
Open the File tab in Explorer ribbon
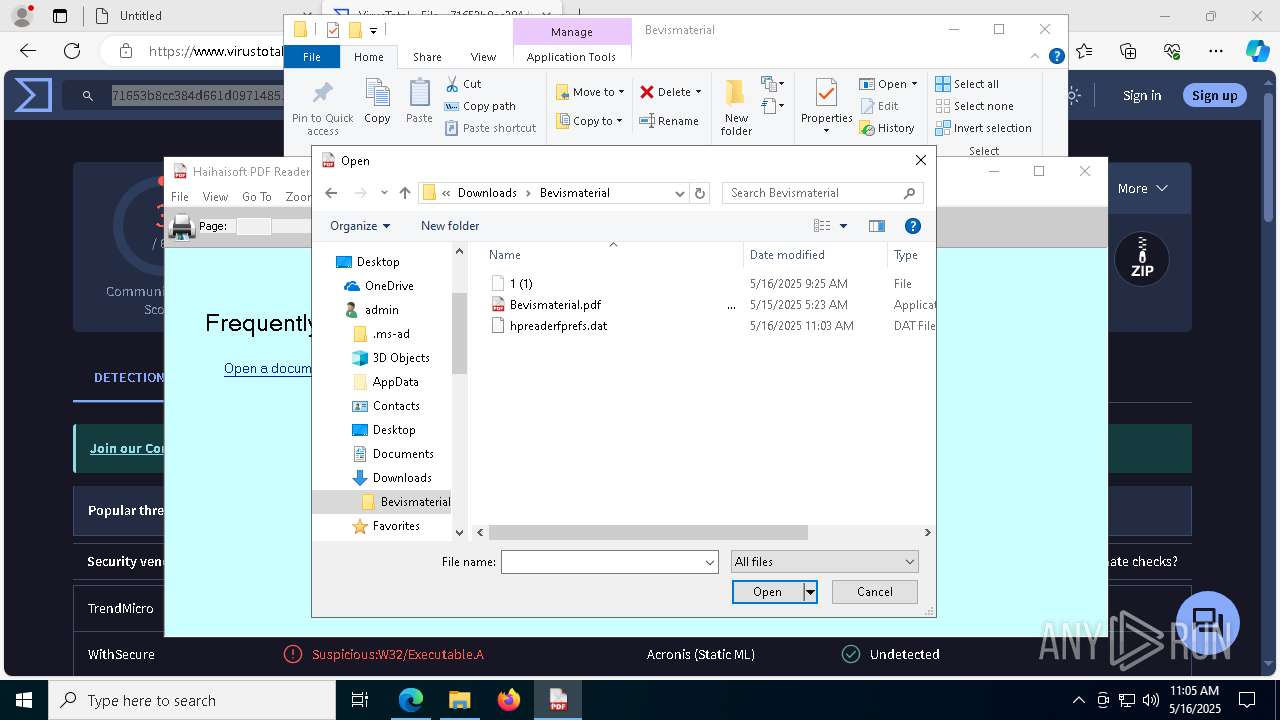click(312, 57)
